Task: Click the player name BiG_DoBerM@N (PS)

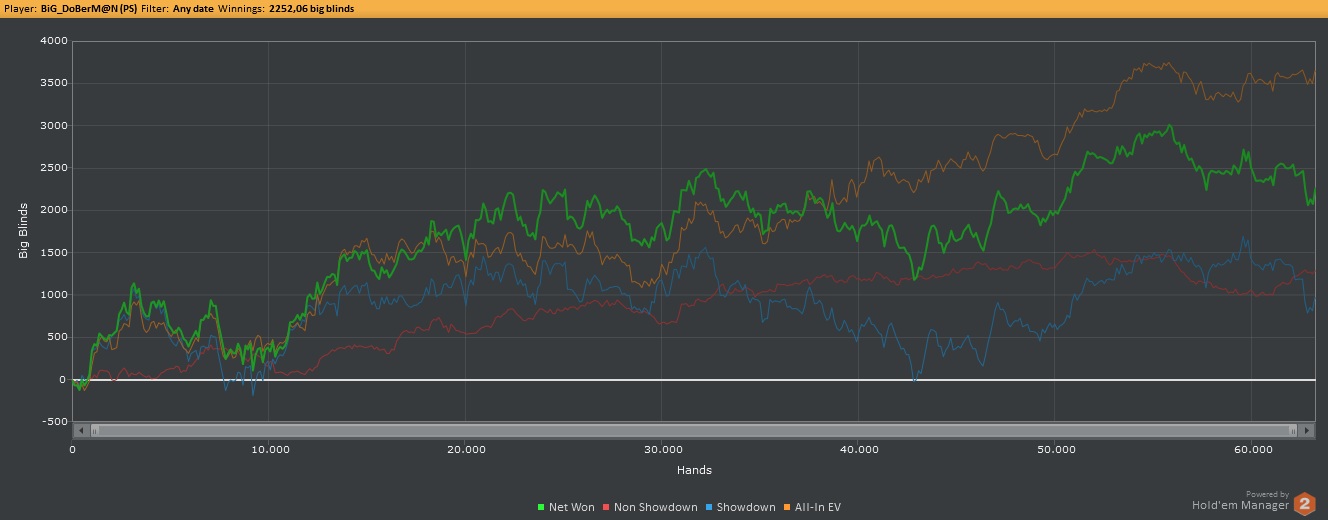Action: pos(89,9)
